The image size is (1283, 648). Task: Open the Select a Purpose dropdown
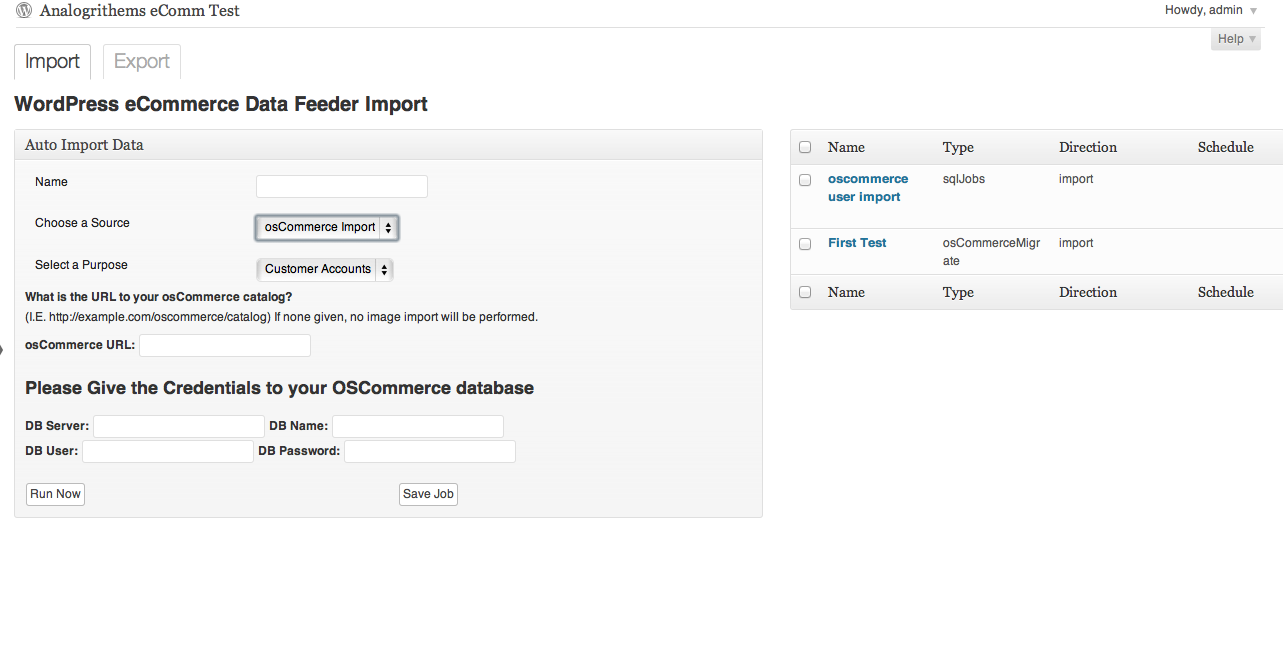click(x=325, y=269)
